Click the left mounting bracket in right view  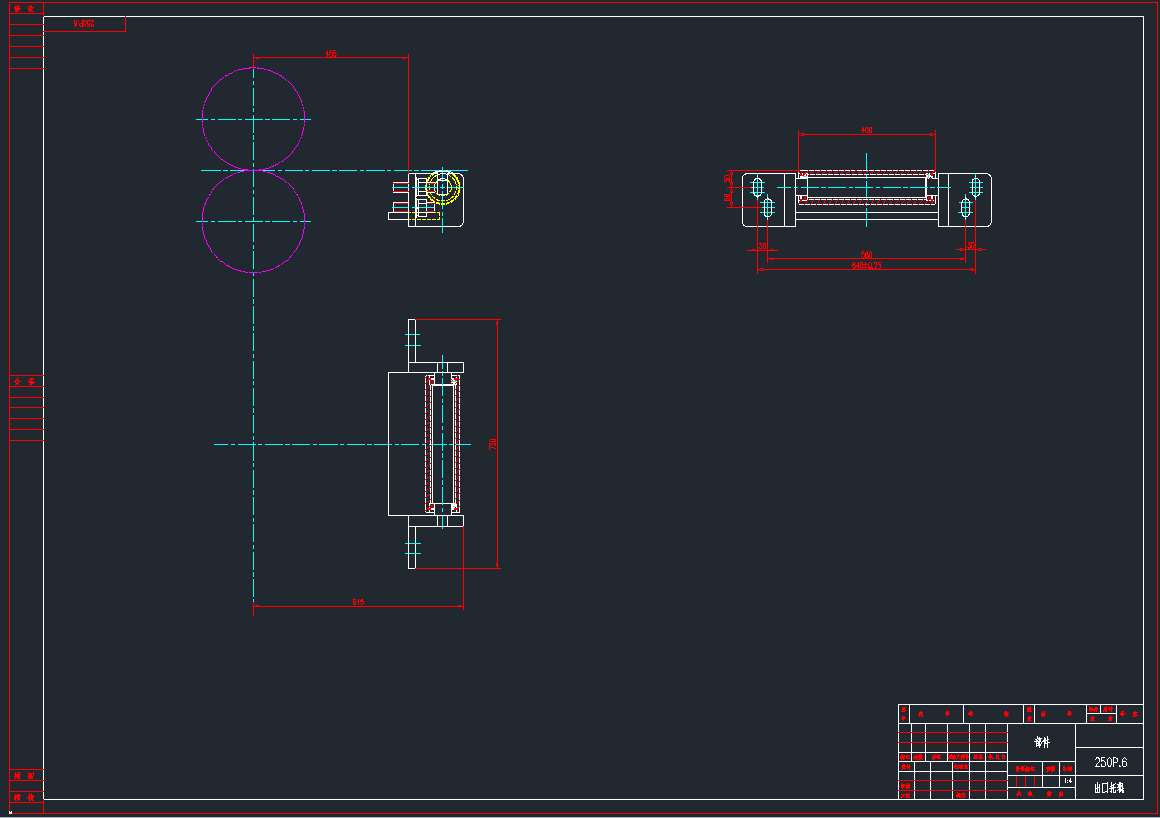763,199
